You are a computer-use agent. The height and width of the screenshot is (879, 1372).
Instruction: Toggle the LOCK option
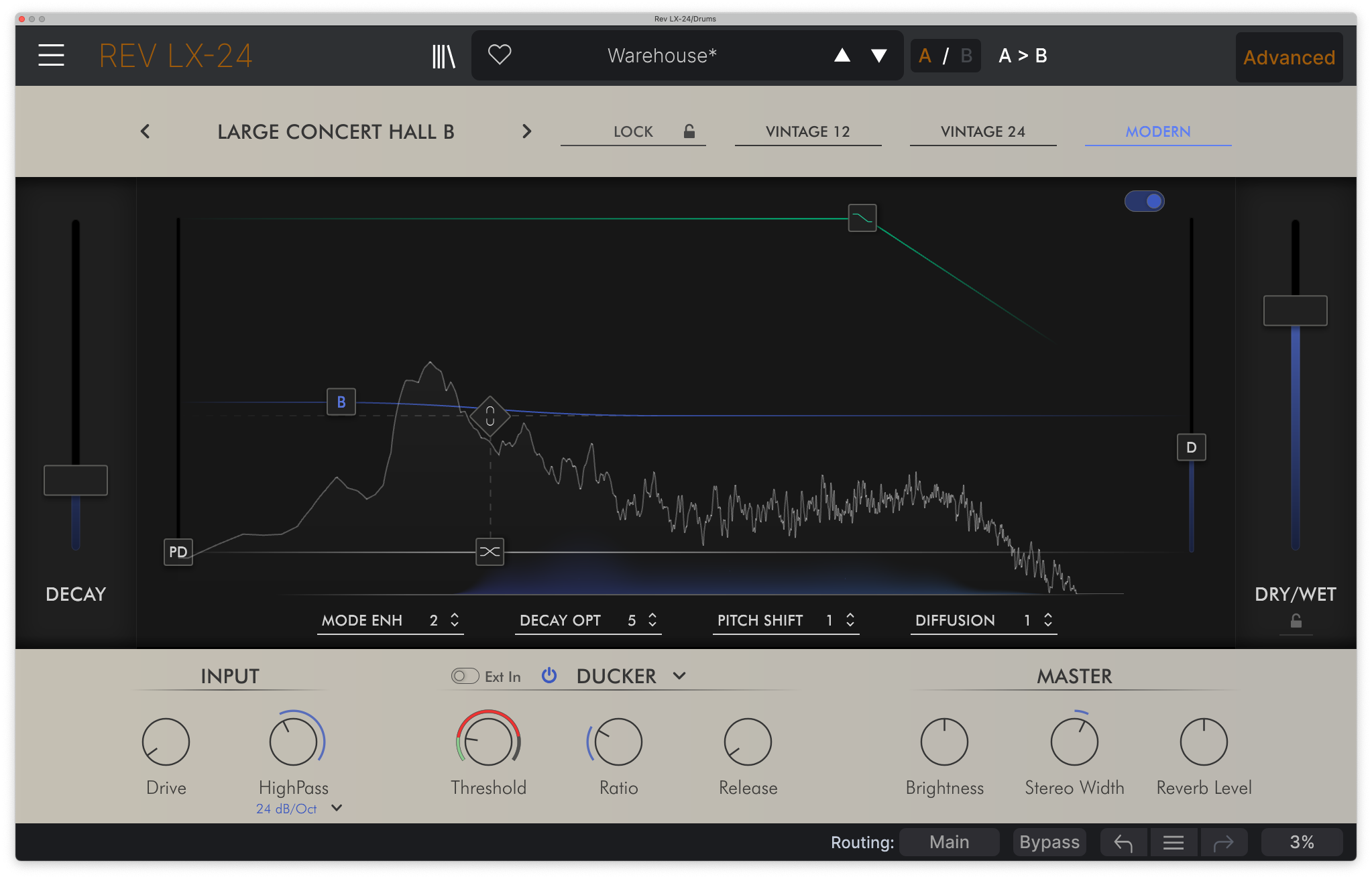pos(633,131)
